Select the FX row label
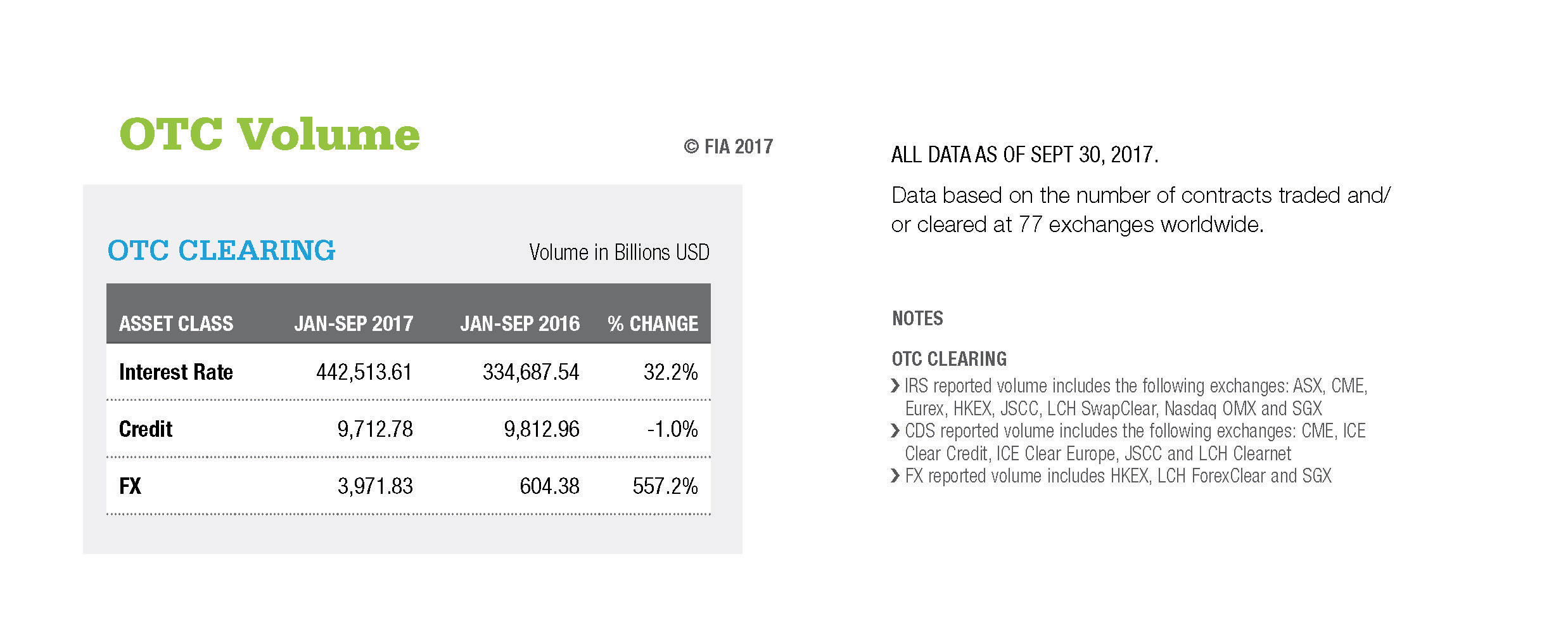1568x627 pixels. [130, 486]
